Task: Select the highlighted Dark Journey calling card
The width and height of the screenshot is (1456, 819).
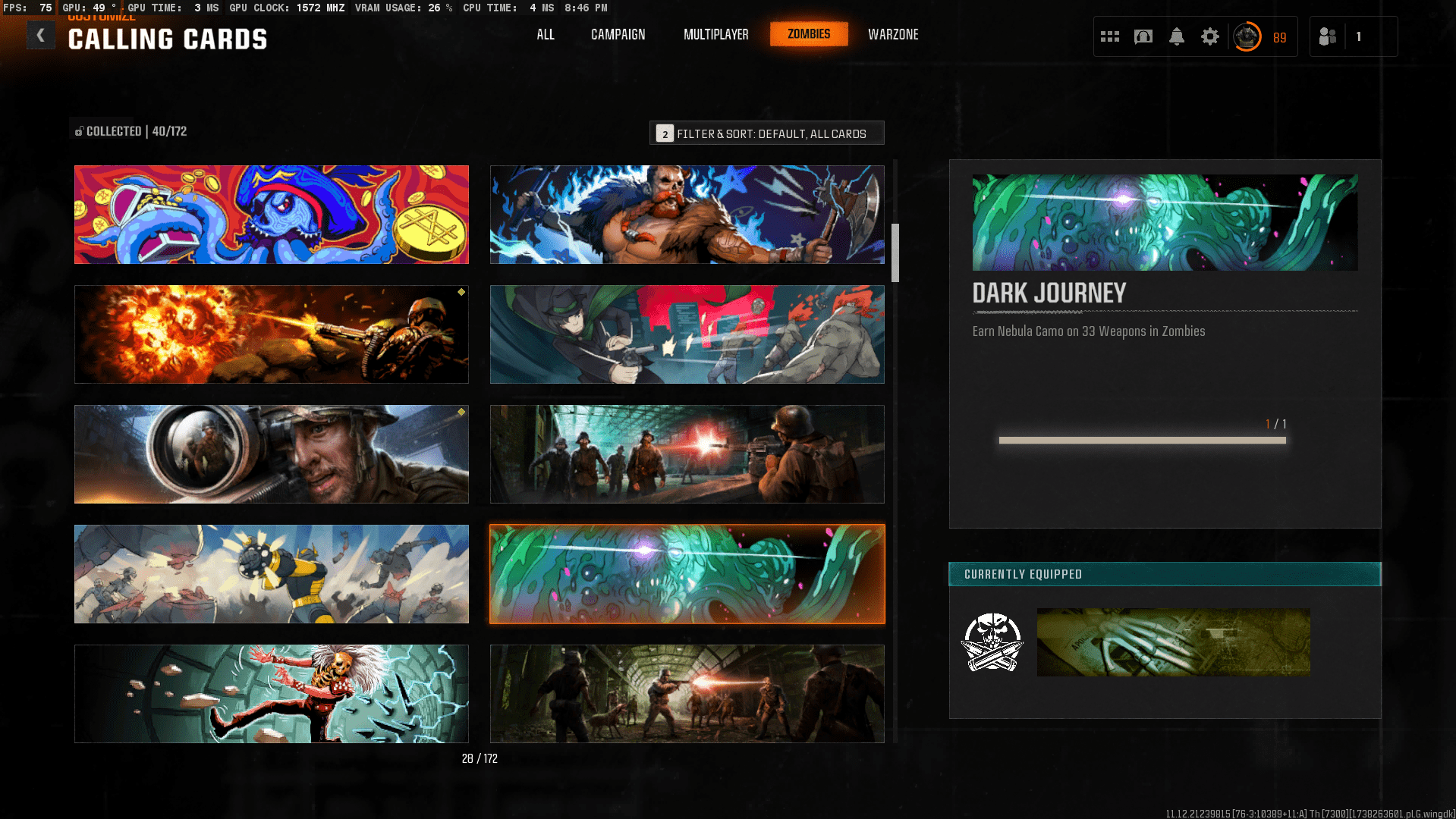Action: [x=687, y=574]
